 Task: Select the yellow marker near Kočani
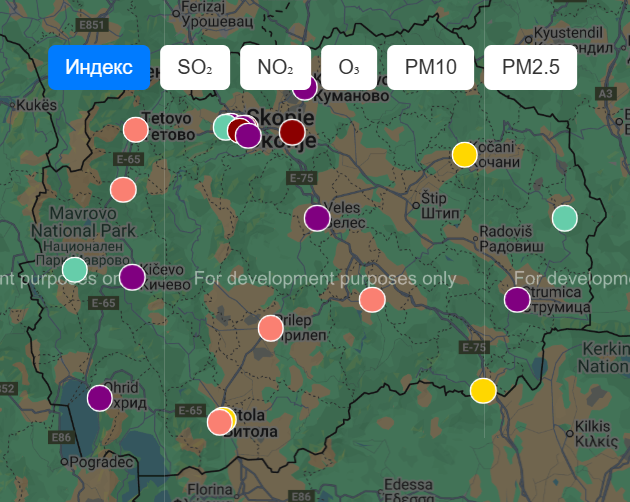coord(464,155)
